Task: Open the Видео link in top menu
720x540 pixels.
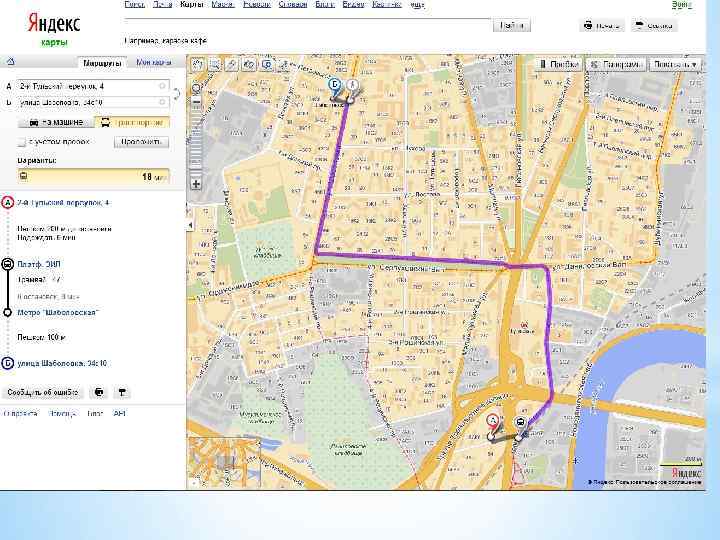Action: [354, 5]
